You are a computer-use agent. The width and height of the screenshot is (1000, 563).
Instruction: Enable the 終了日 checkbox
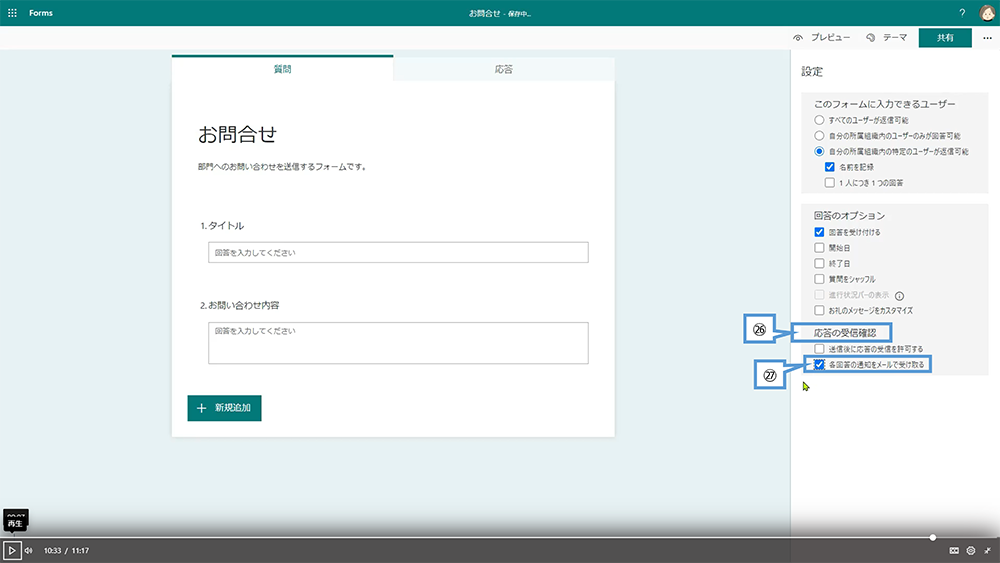pyautogui.click(x=820, y=263)
